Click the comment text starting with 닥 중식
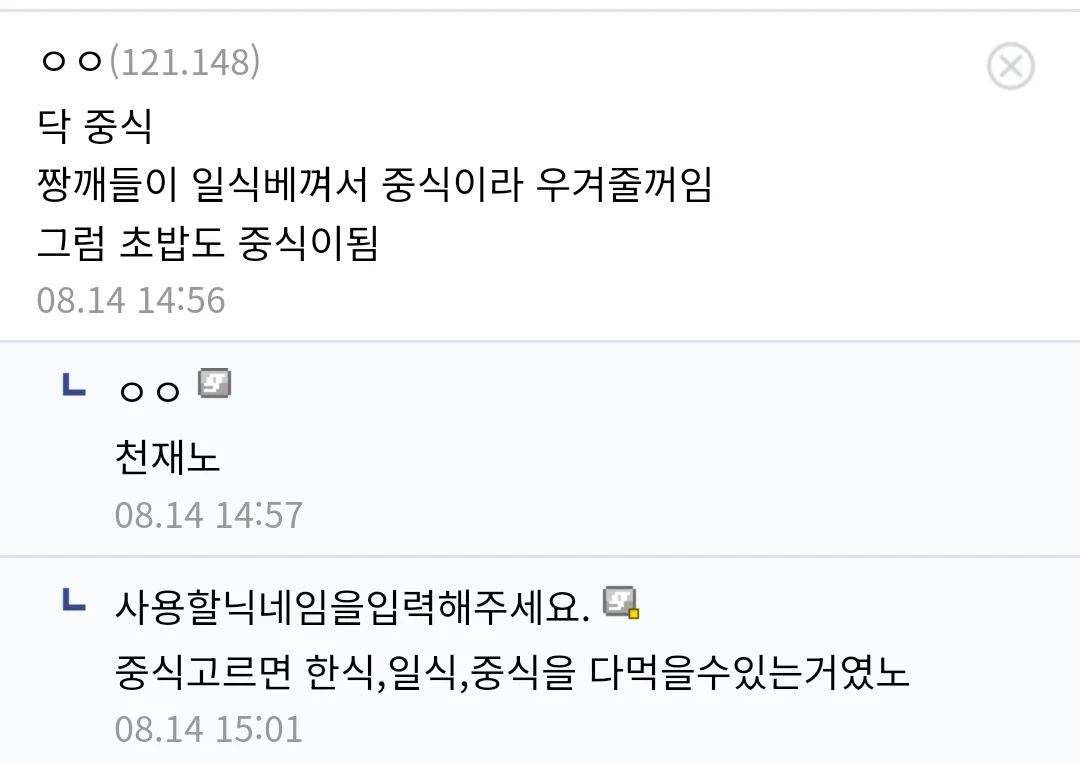The image size is (1080, 762). pyautogui.click(x=374, y=185)
